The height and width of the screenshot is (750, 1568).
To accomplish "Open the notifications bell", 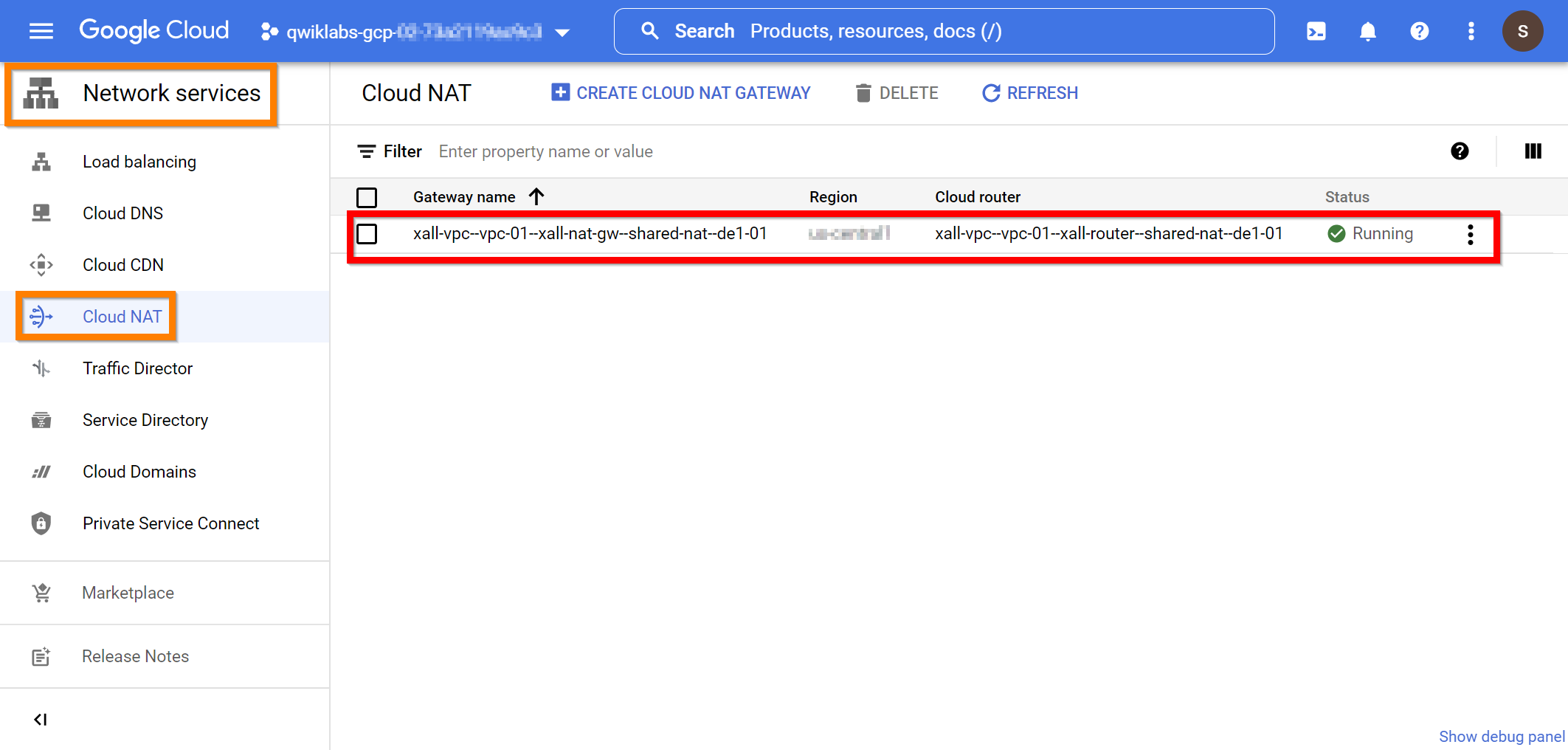I will [x=1368, y=31].
